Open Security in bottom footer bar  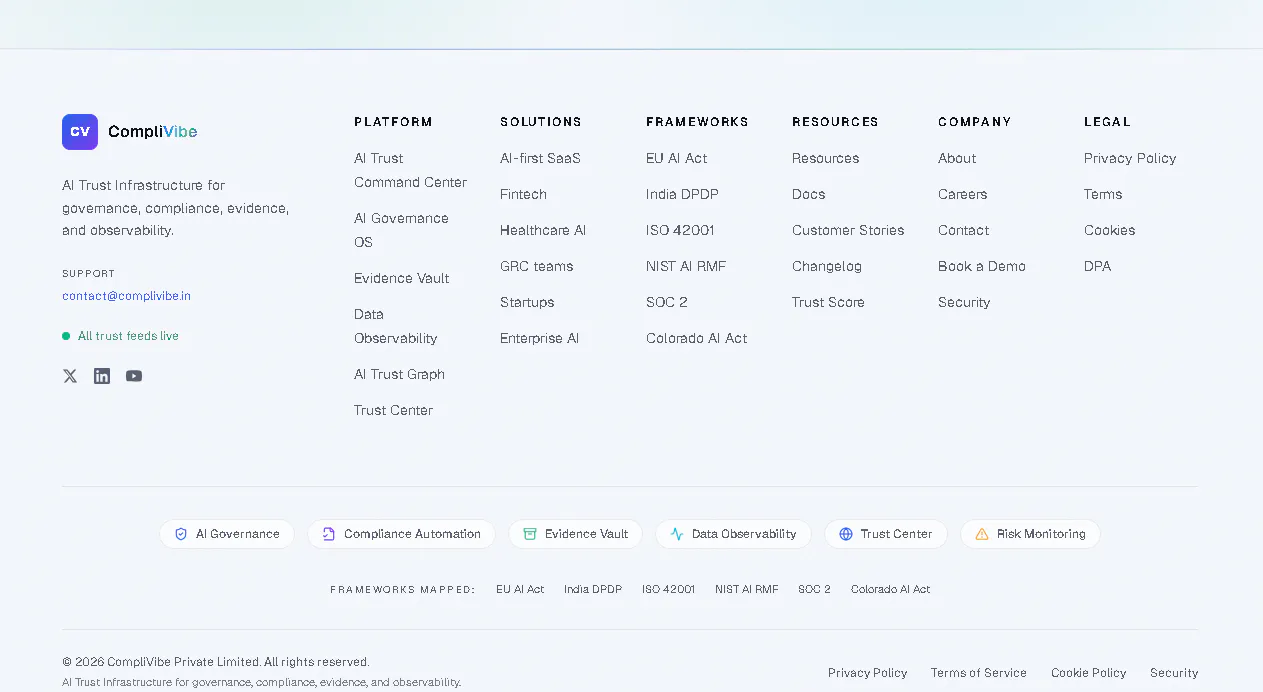[1174, 673]
